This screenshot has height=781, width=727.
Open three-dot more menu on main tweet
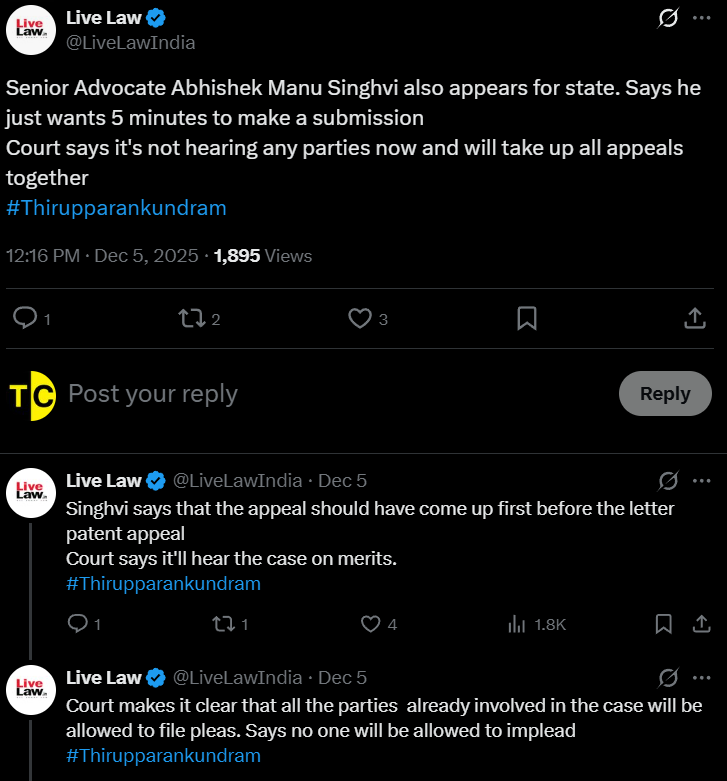point(701,18)
